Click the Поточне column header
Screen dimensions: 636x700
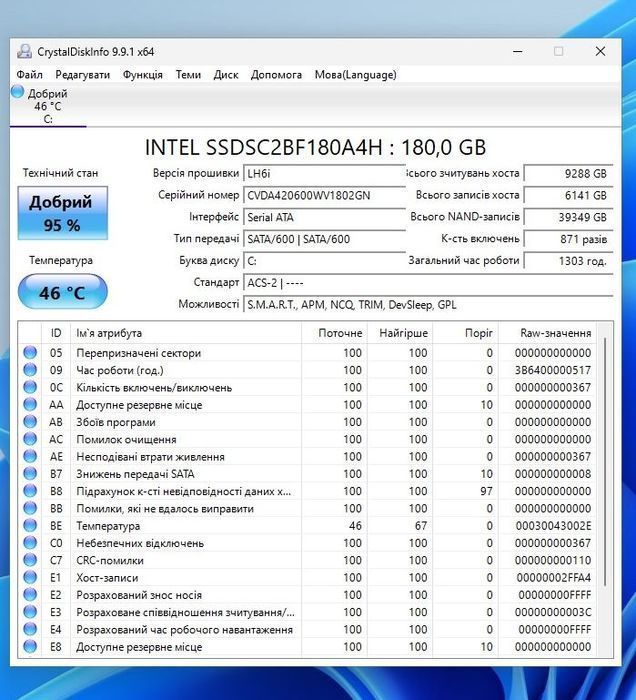pyautogui.click(x=334, y=333)
